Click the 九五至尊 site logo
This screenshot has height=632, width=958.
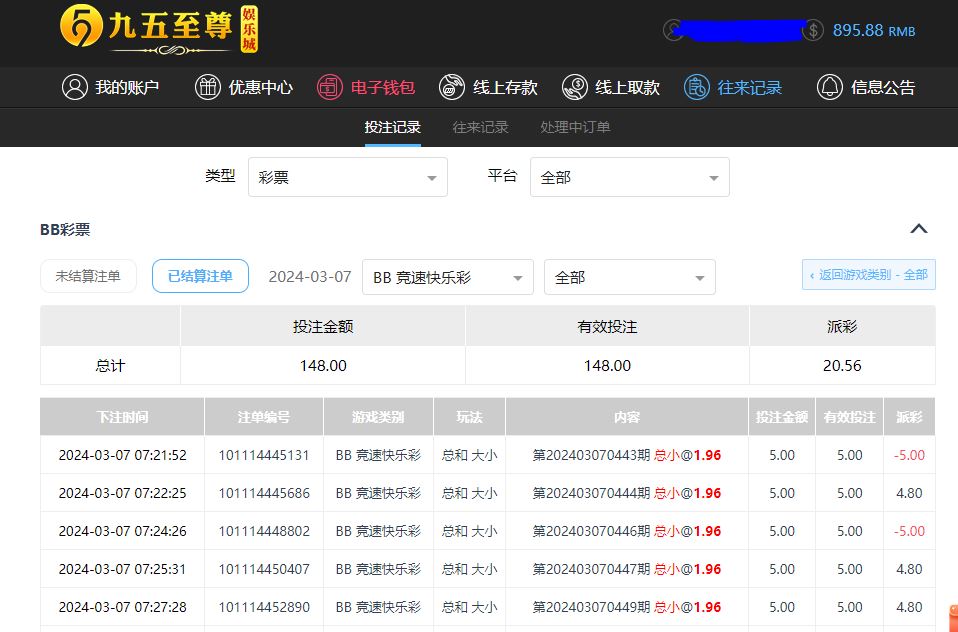[x=160, y=29]
